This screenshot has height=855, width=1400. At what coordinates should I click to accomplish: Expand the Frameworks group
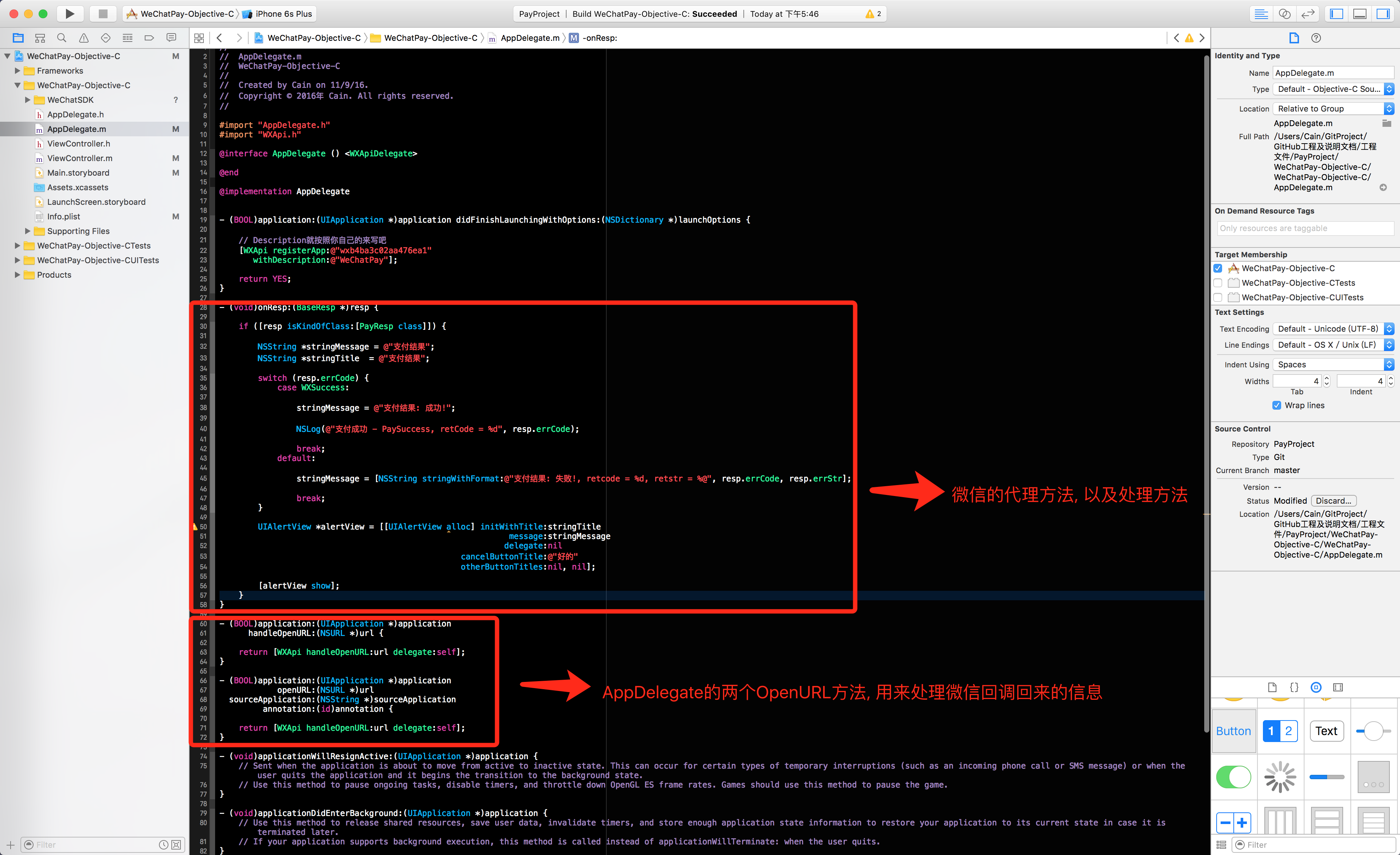[x=17, y=70]
